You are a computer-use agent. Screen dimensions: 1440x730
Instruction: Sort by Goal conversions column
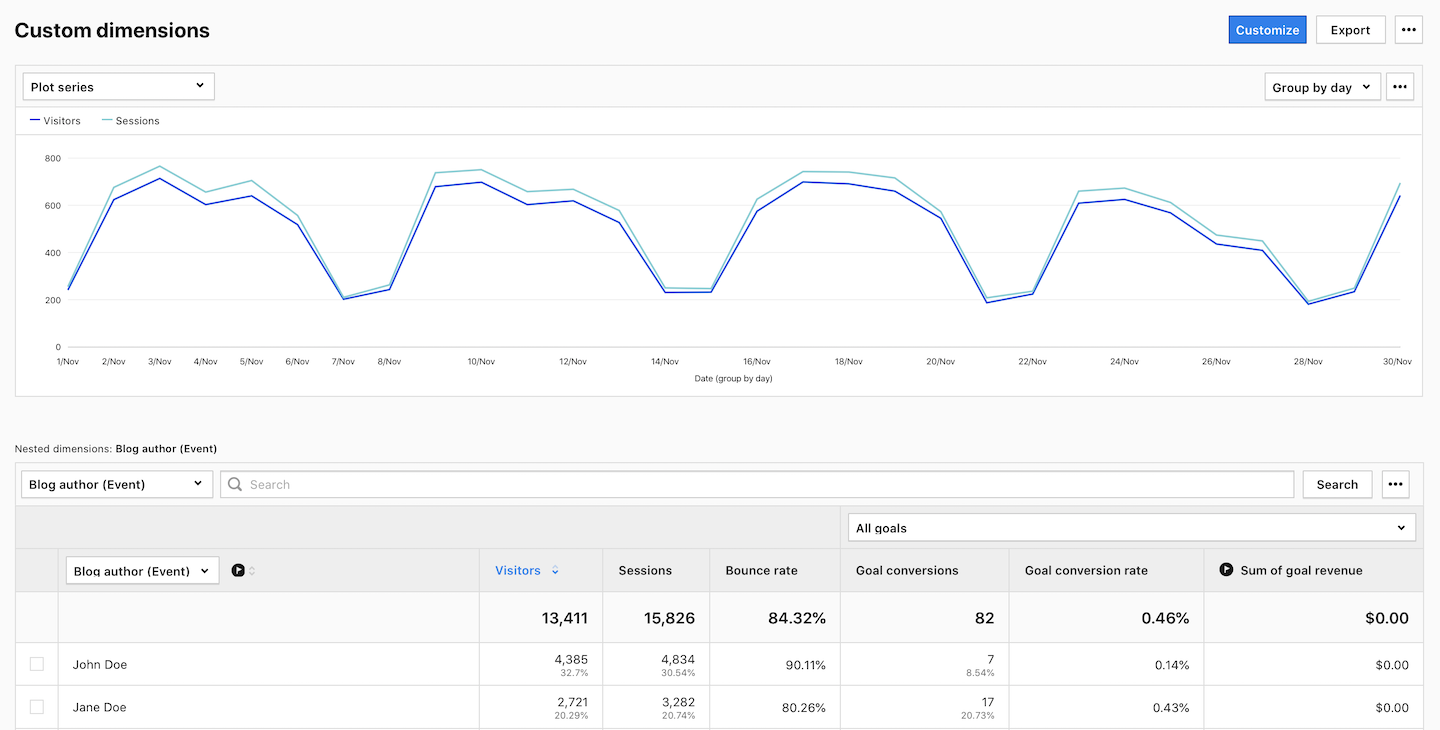click(907, 570)
